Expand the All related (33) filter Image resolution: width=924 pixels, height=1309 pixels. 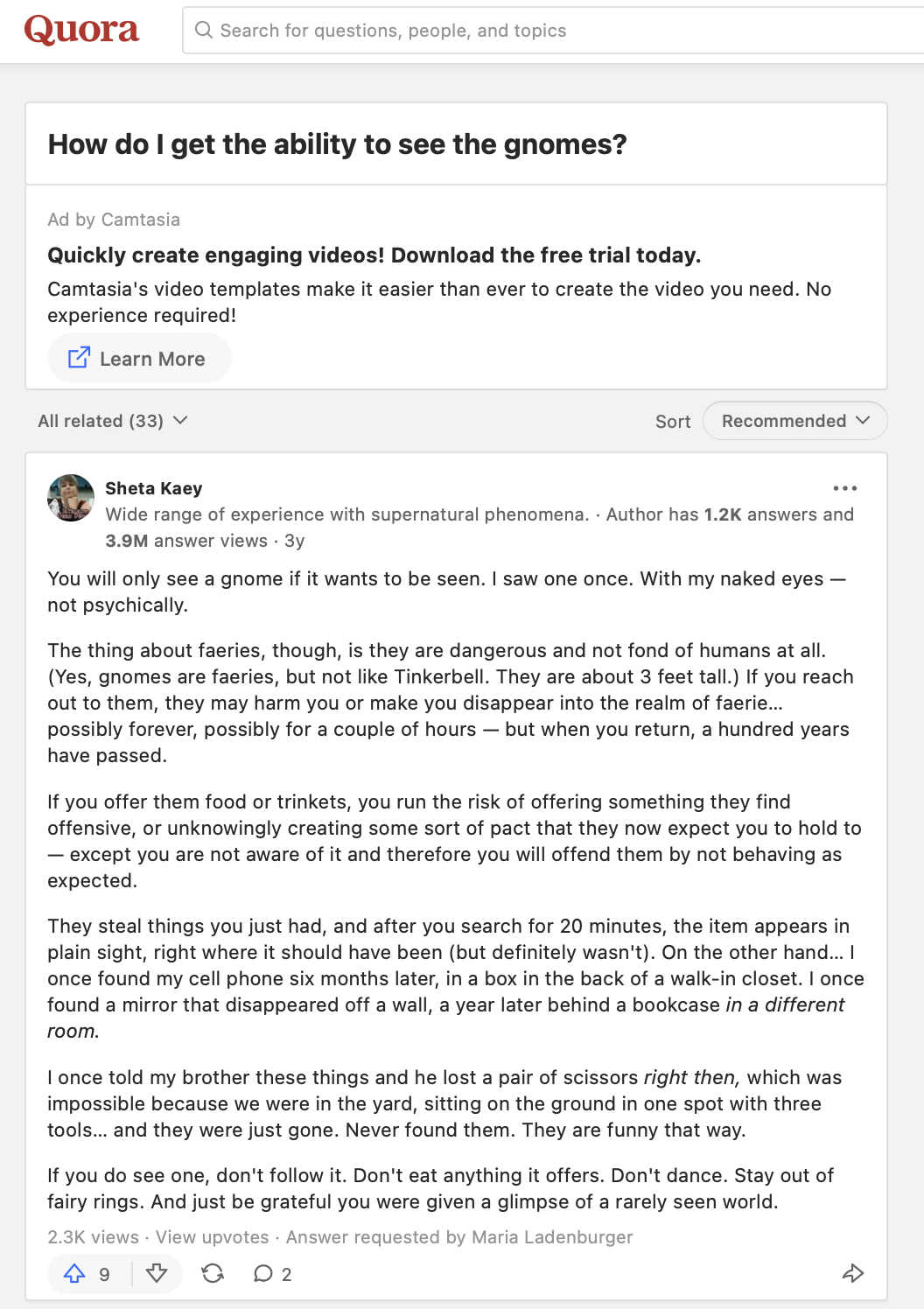tap(113, 421)
